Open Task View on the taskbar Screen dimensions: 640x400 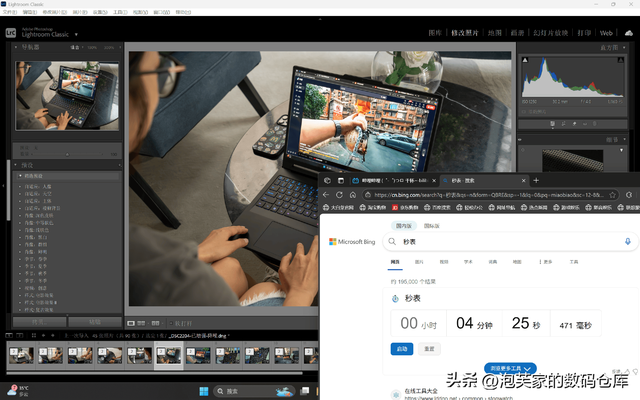pyautogui.click(x=304, y=391)
